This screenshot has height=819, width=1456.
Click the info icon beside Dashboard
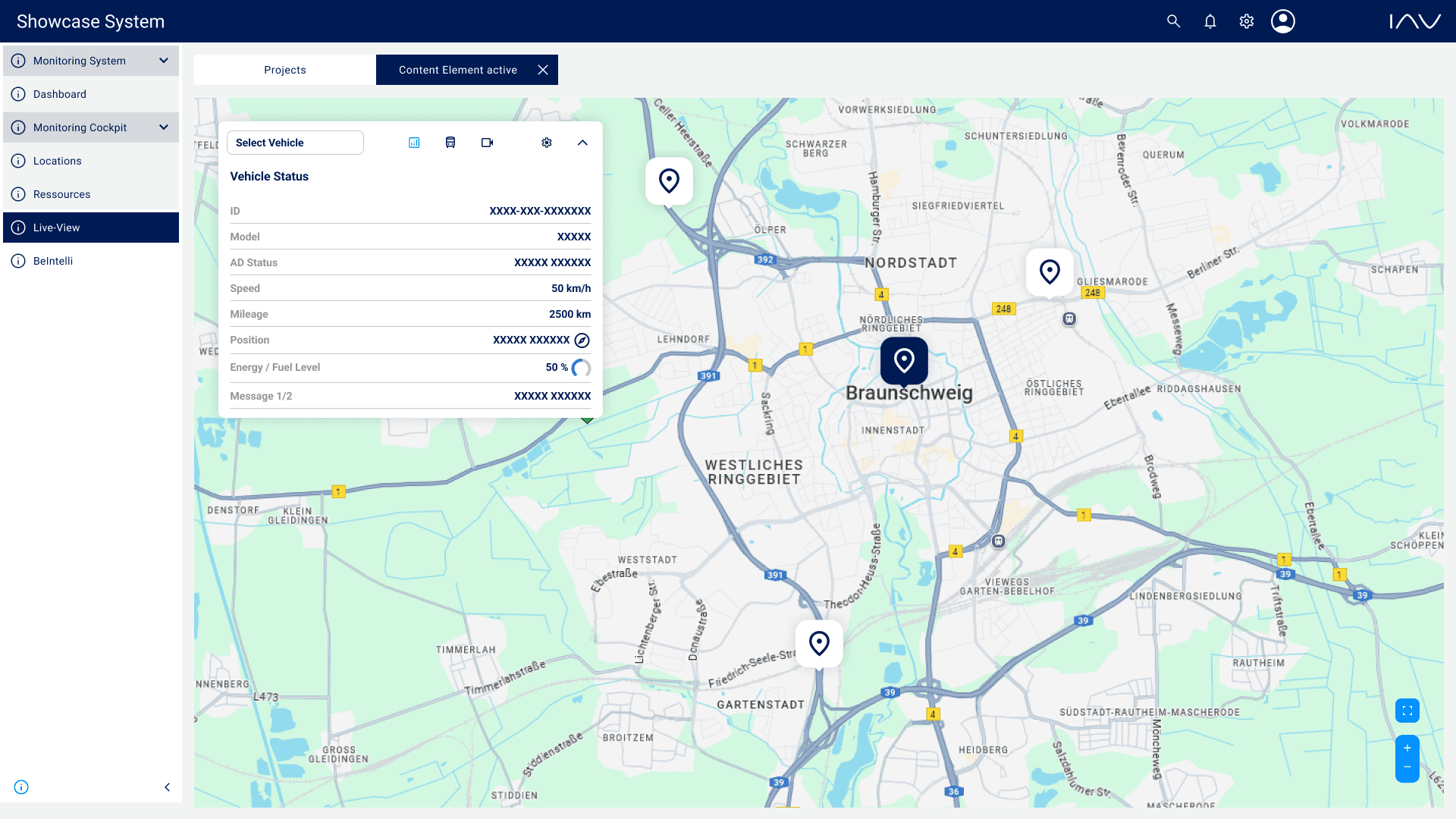(x=18, y=94)
